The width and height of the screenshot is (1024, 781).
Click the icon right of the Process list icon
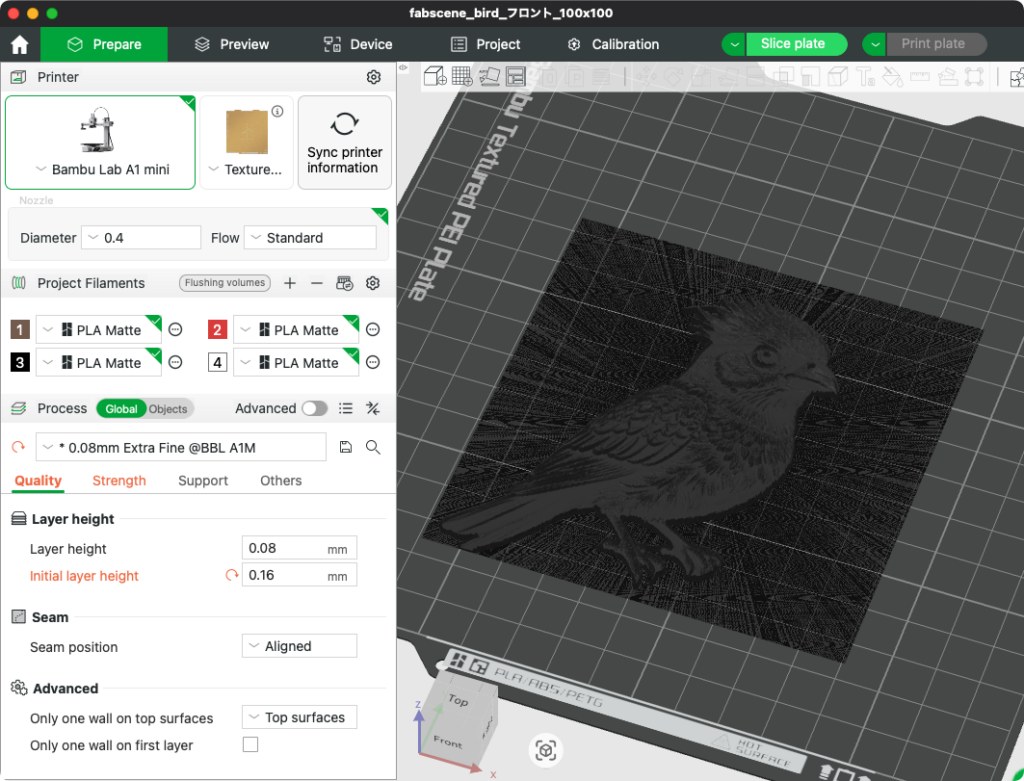click(x=373, y=408)
